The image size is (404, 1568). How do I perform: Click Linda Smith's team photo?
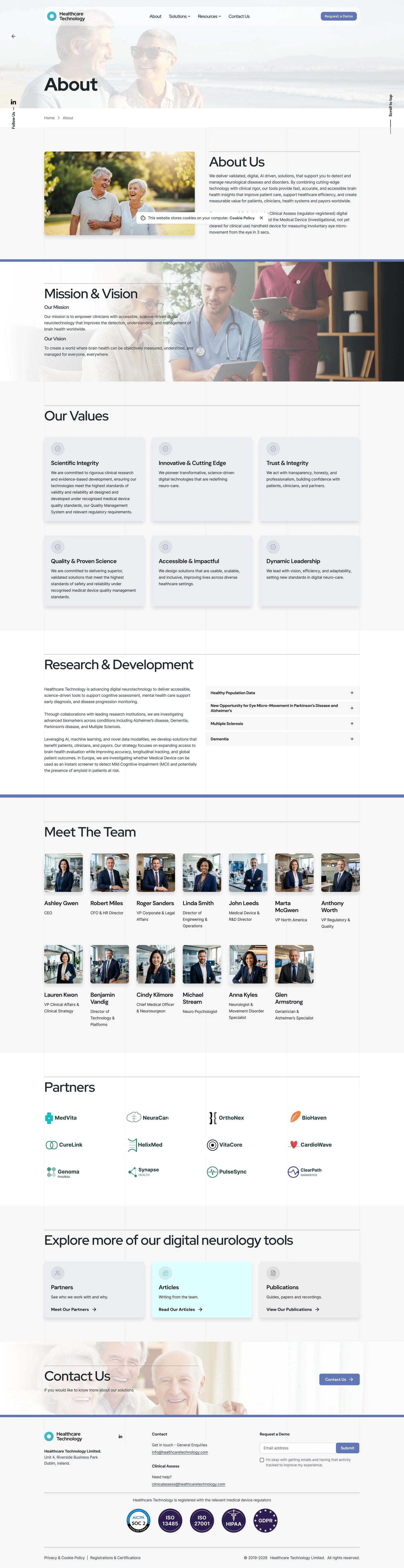202,873
